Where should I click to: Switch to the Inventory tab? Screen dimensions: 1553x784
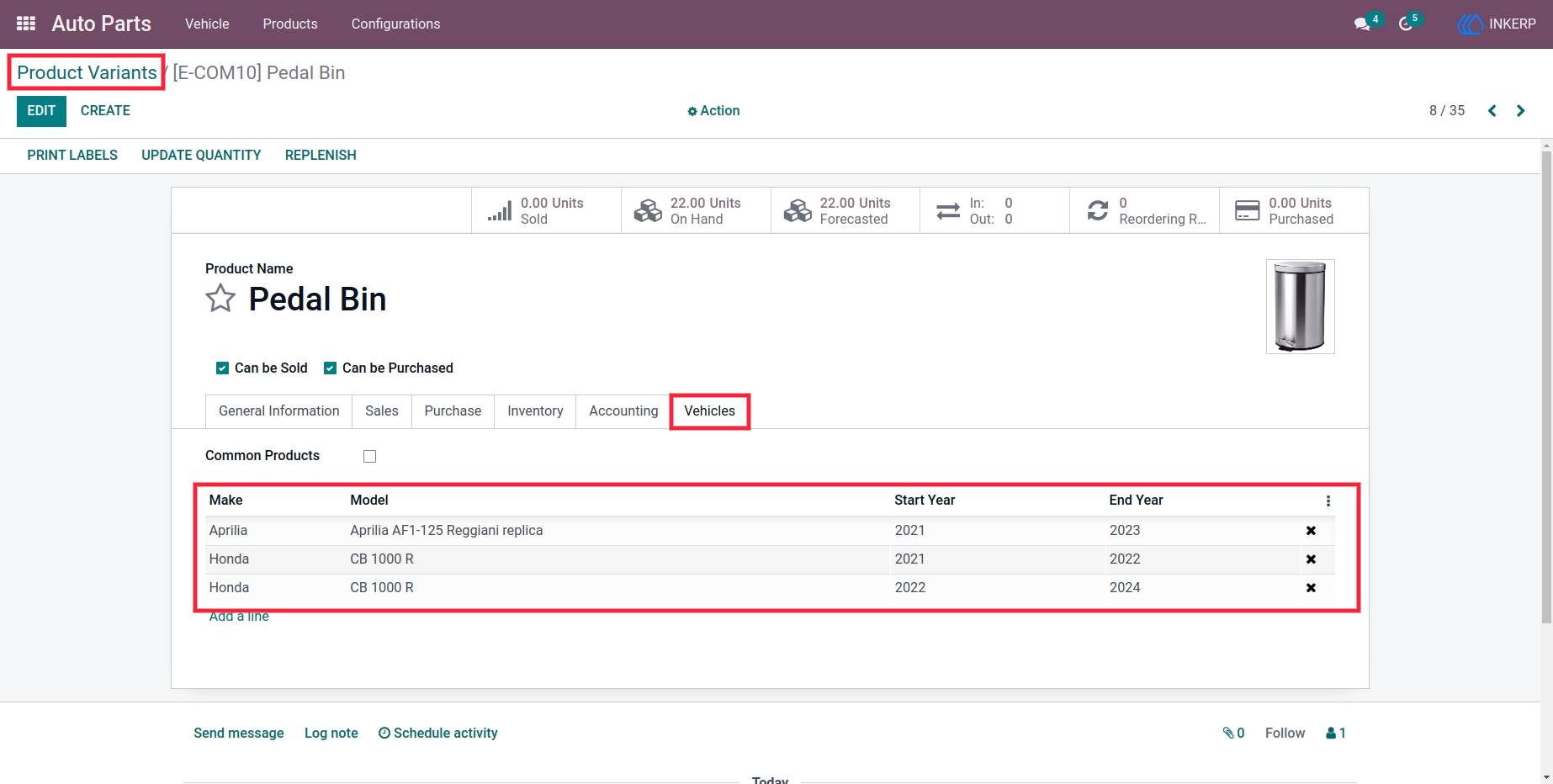[535, 411]
